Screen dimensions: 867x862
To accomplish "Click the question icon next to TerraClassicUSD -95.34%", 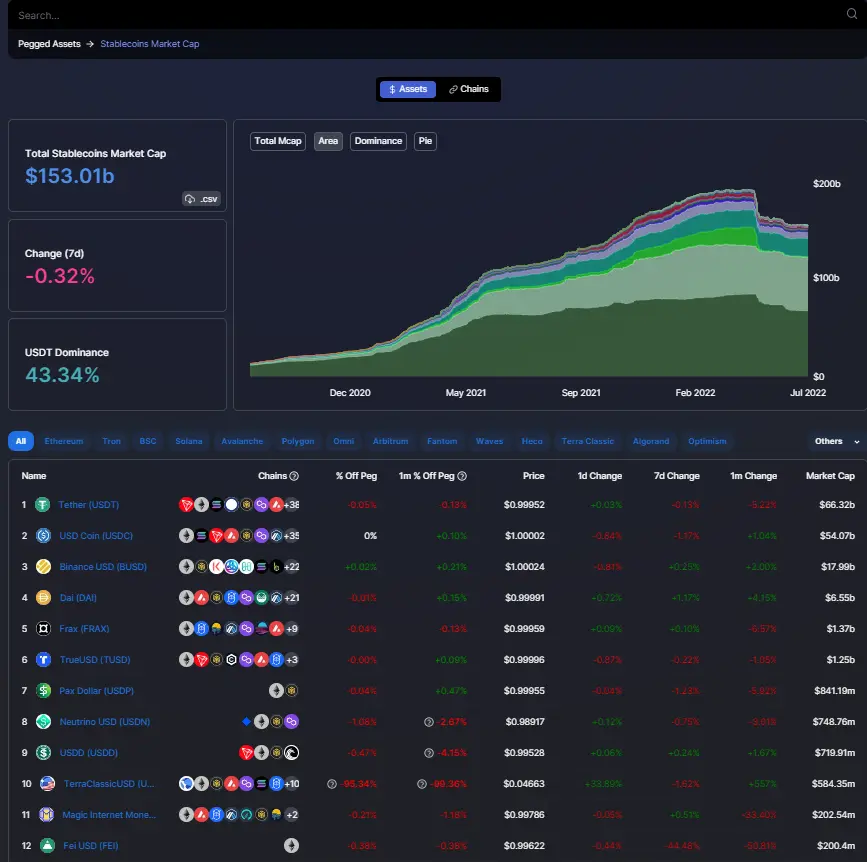I will pos(332,784).
